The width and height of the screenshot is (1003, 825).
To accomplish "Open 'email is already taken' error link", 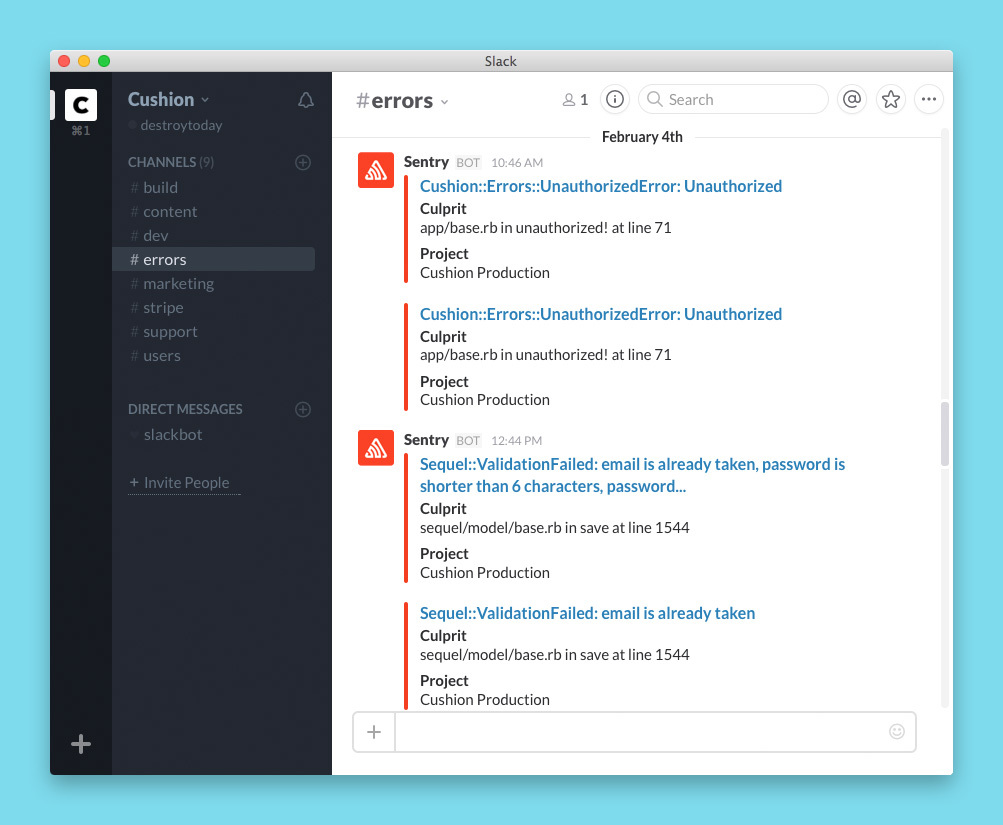I will click(x=587, y=613).
